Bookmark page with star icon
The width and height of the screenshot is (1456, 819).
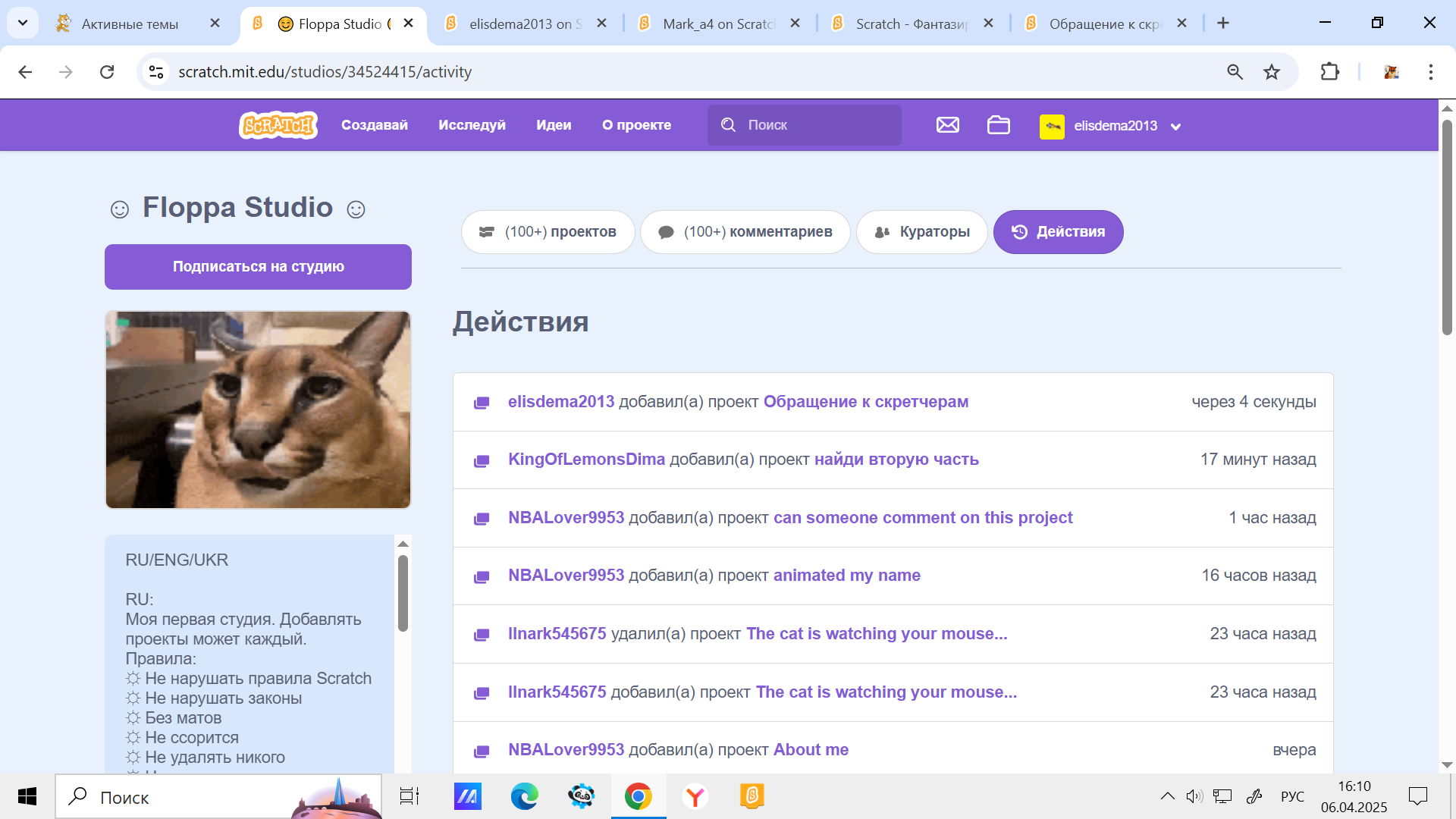(1272, 72)
